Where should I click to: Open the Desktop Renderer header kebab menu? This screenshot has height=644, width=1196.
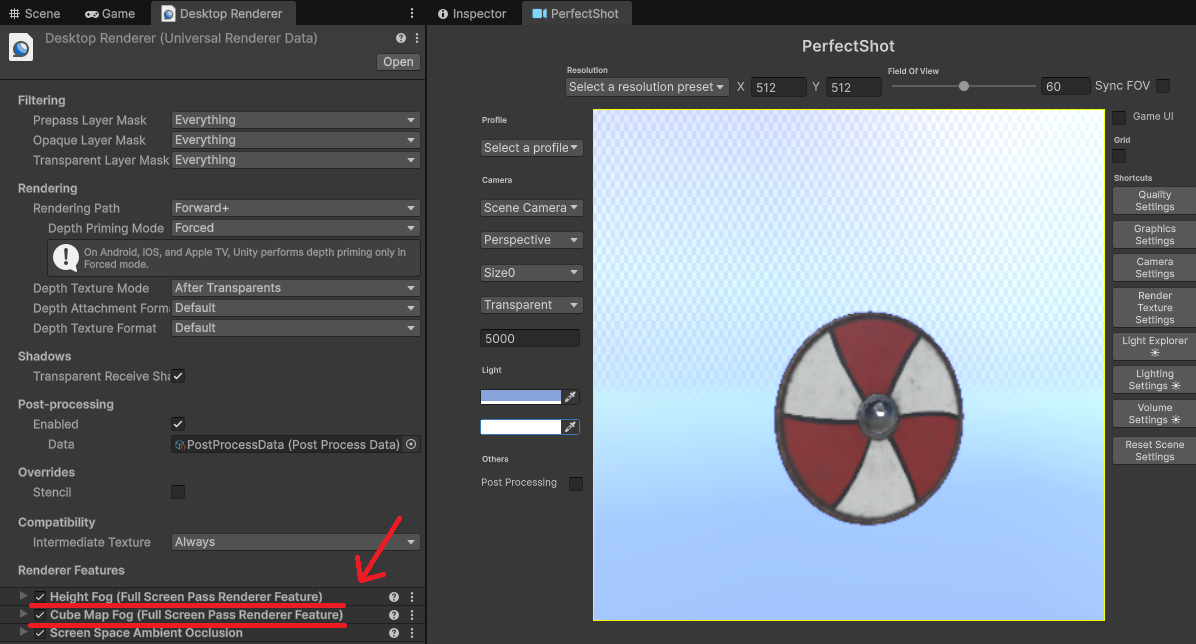[417, 38]
